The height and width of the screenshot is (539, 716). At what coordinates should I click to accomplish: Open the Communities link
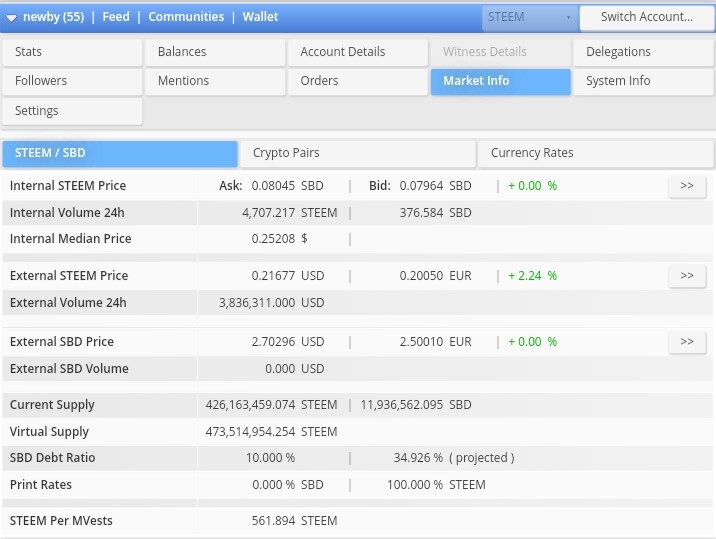(186, 17)
